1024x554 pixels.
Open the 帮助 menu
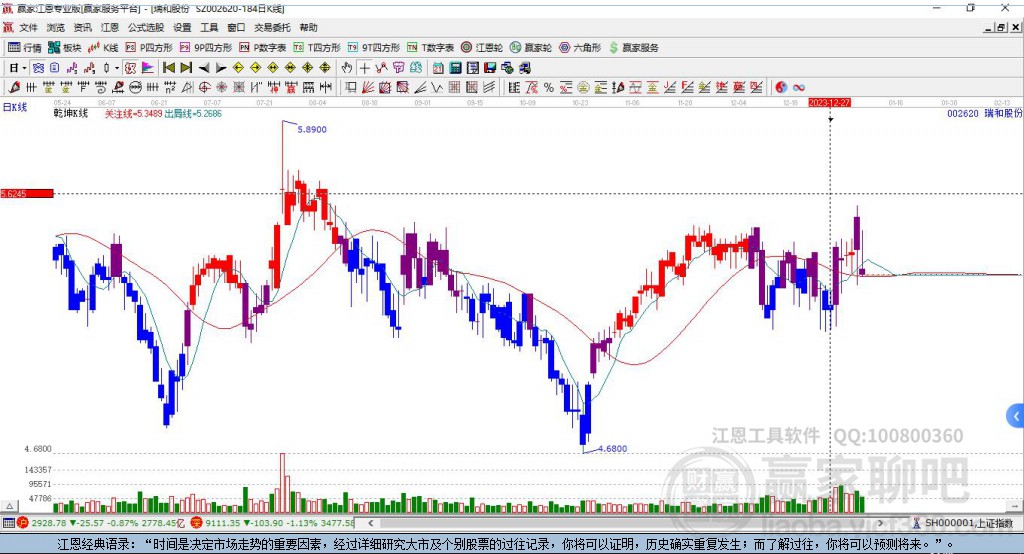(308, 27)
